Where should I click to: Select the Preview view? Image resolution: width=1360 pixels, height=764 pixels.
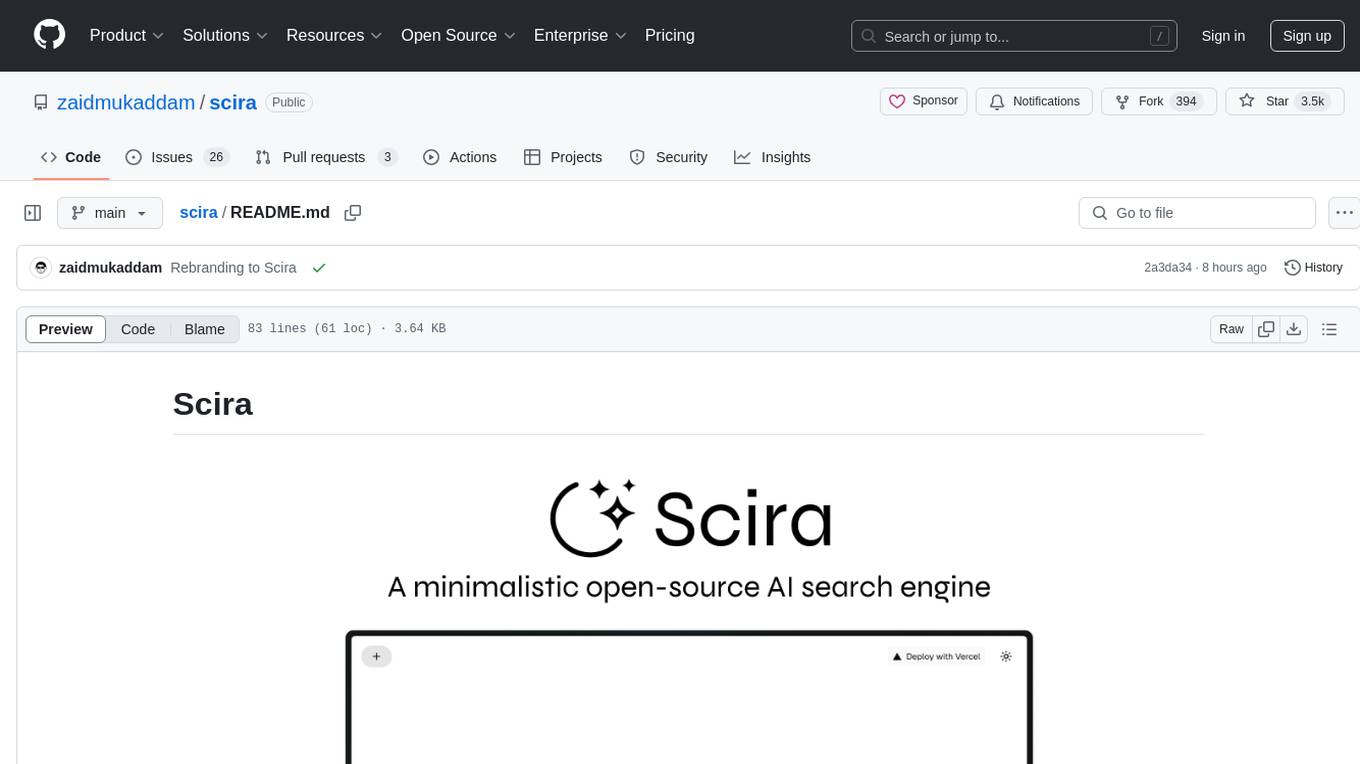click(66, 329)
